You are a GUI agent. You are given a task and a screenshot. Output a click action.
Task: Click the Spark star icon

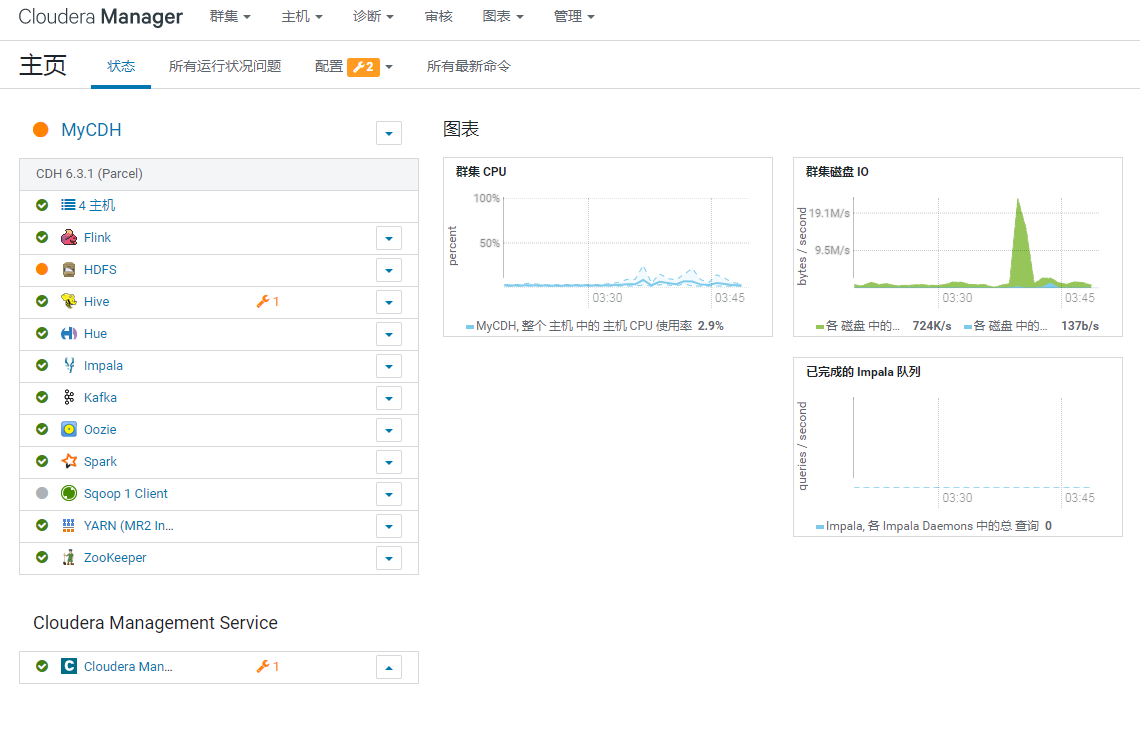coord(69,461)
